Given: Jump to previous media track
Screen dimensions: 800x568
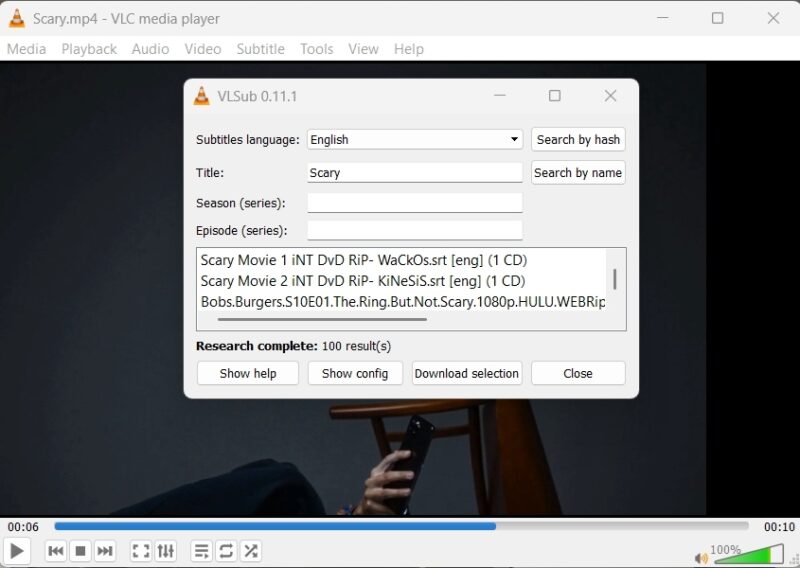Looking at the screenshot, I should pyautogui.click(x=56, y=551).
